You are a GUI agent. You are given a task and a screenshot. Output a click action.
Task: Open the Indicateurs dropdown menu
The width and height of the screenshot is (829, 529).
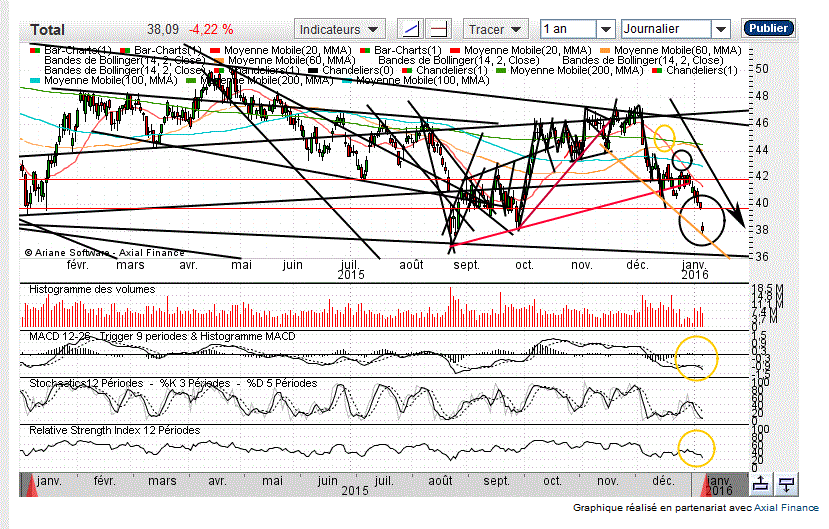pyautogui.click(x=339, y=29)
